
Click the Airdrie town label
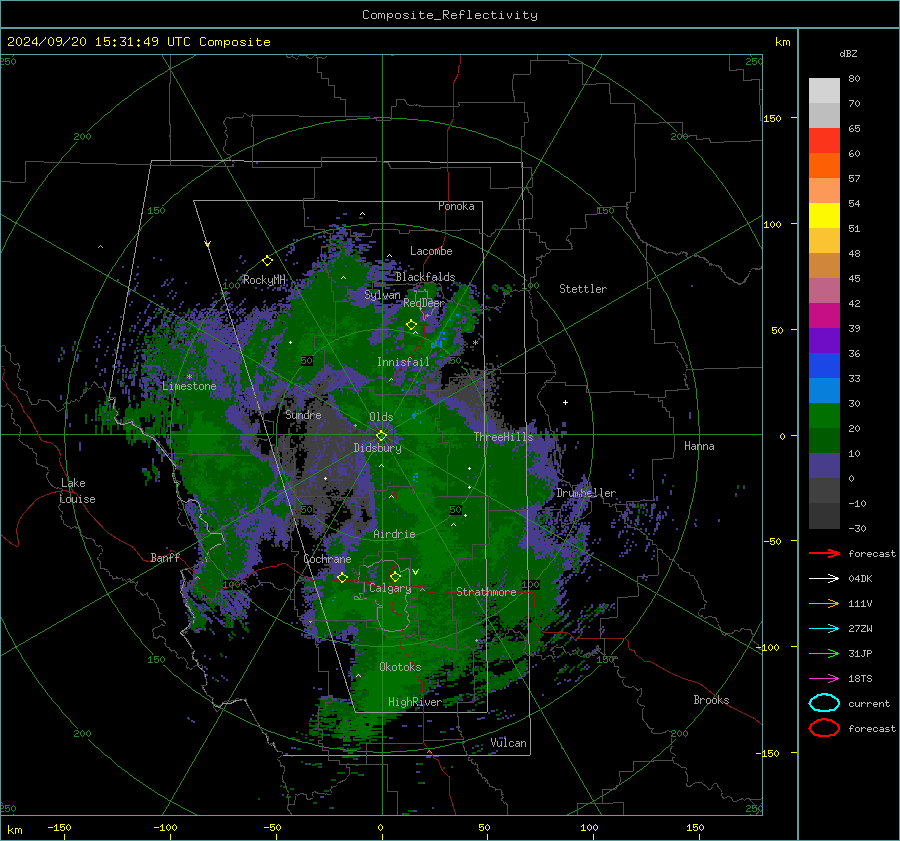pyautogui.click(x=394, y=534)
